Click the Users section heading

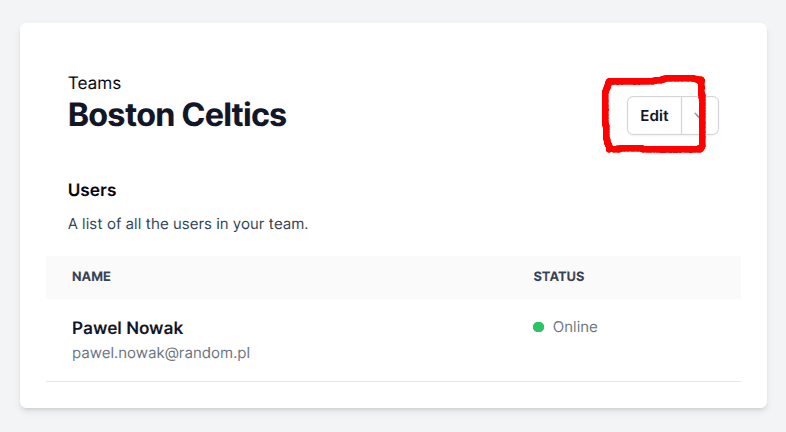[92, 189]
